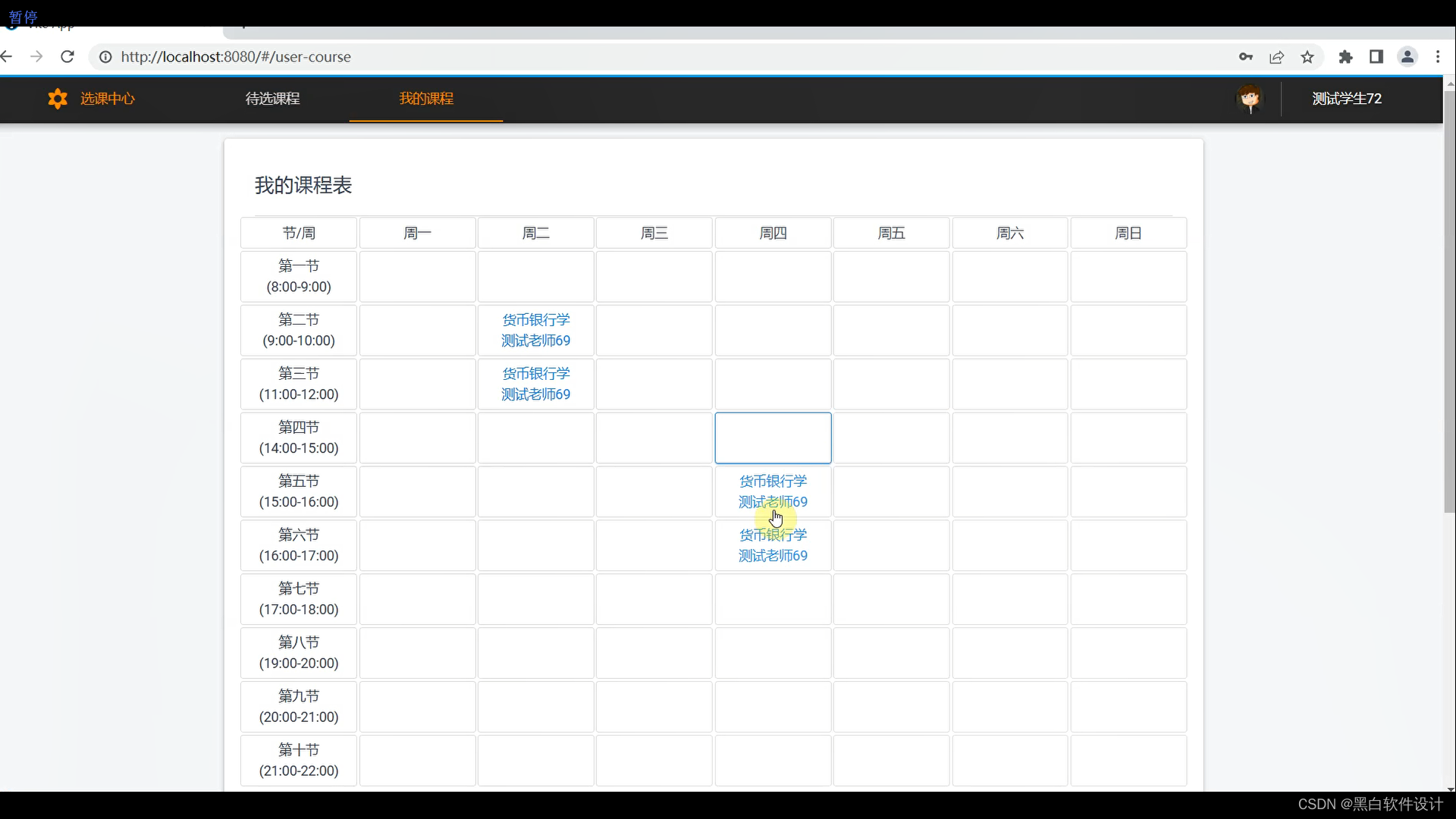
Task: Open the share page icon
Action: (x=1277, y=57)
